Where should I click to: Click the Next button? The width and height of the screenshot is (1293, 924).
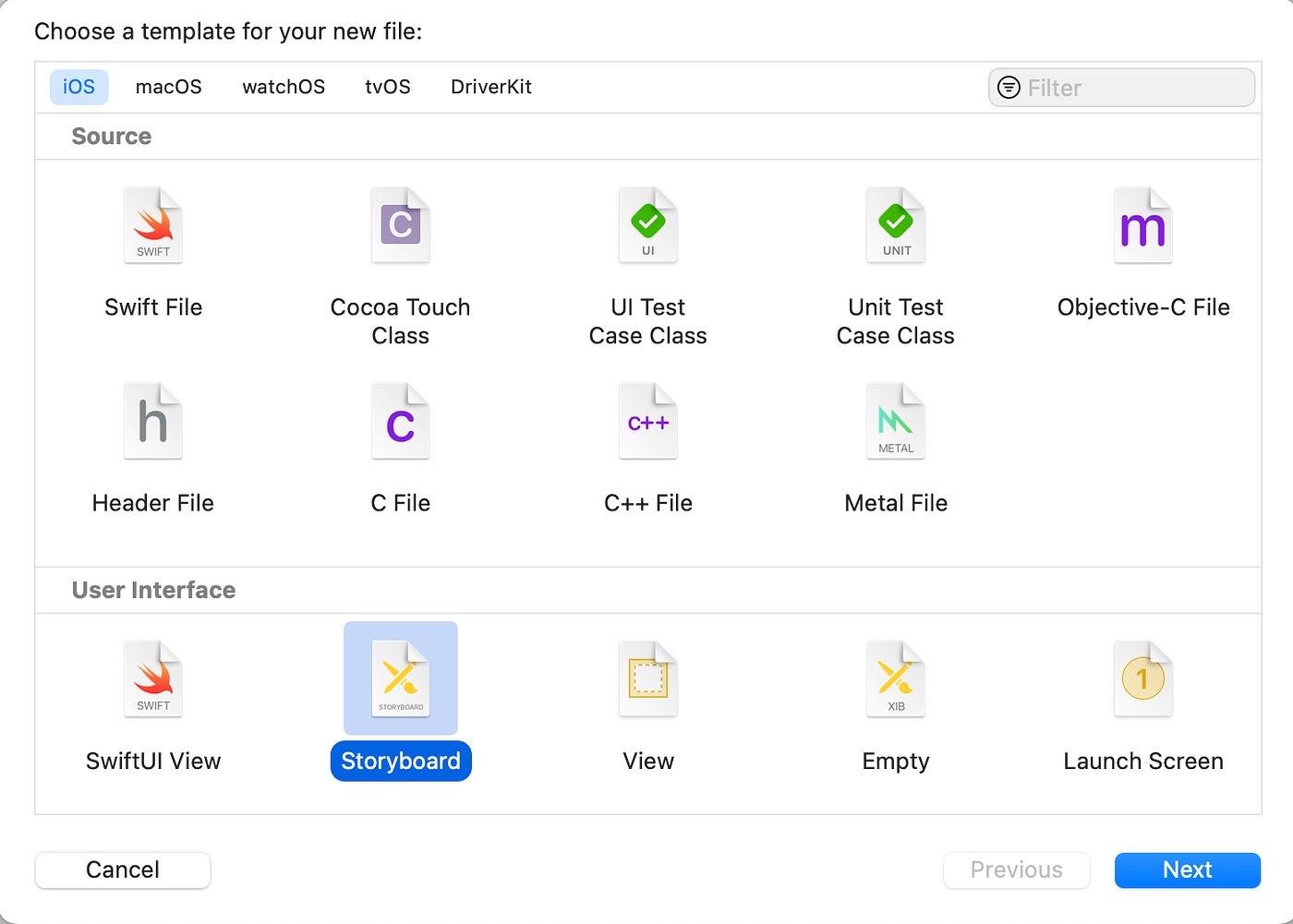coord(1187,870)
